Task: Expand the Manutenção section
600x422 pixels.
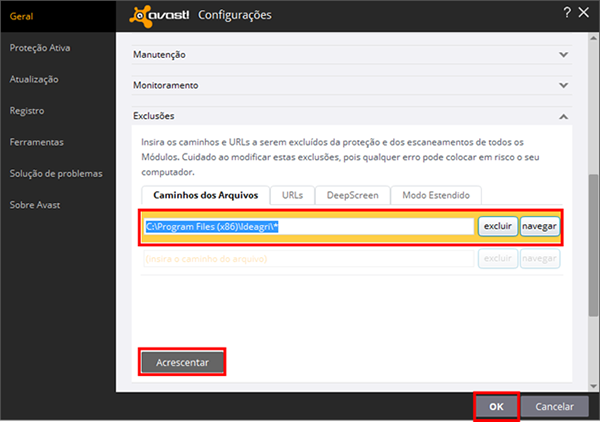Action: [563, 55]
